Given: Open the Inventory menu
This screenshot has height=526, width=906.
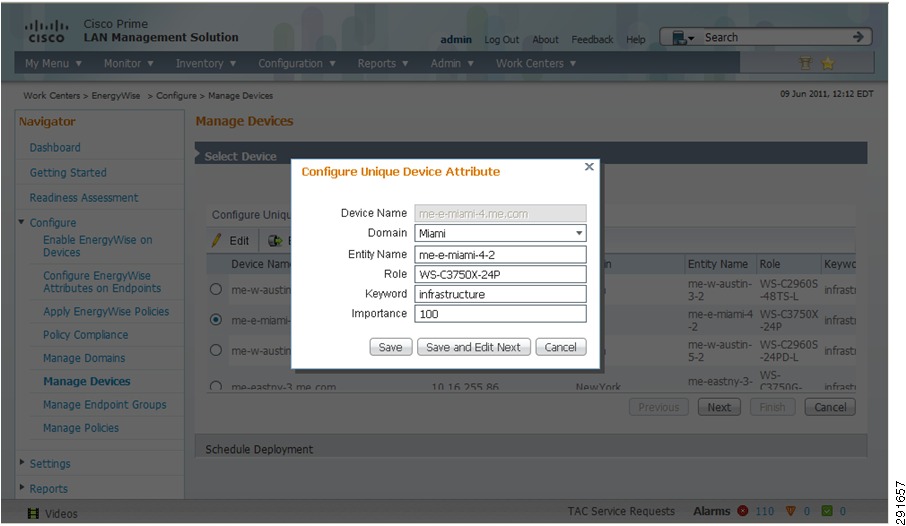Looking at the screenshot, I should pyautogui.click(x=206, y=63).
